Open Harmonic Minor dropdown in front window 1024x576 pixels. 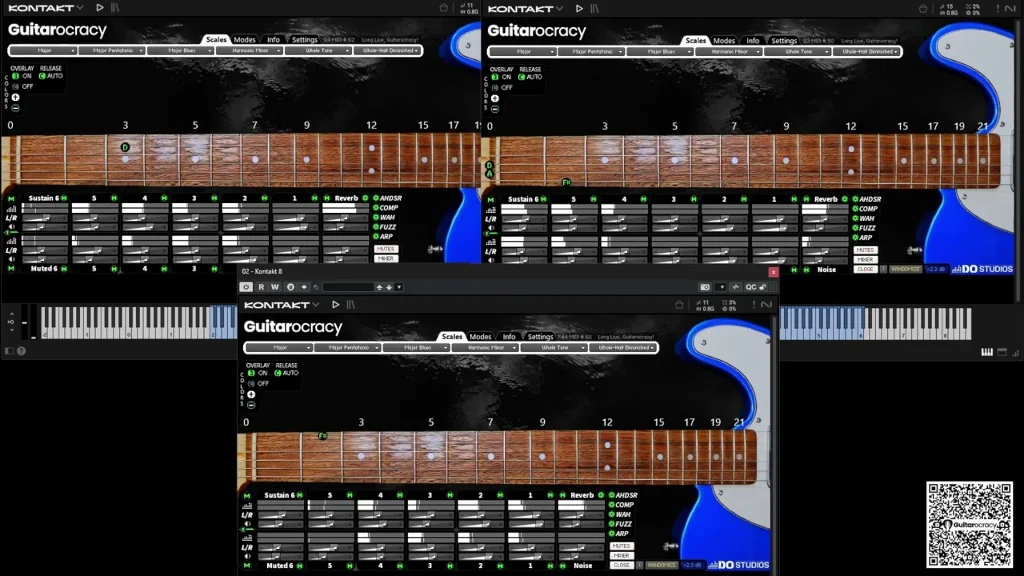[x=485, y=347]
